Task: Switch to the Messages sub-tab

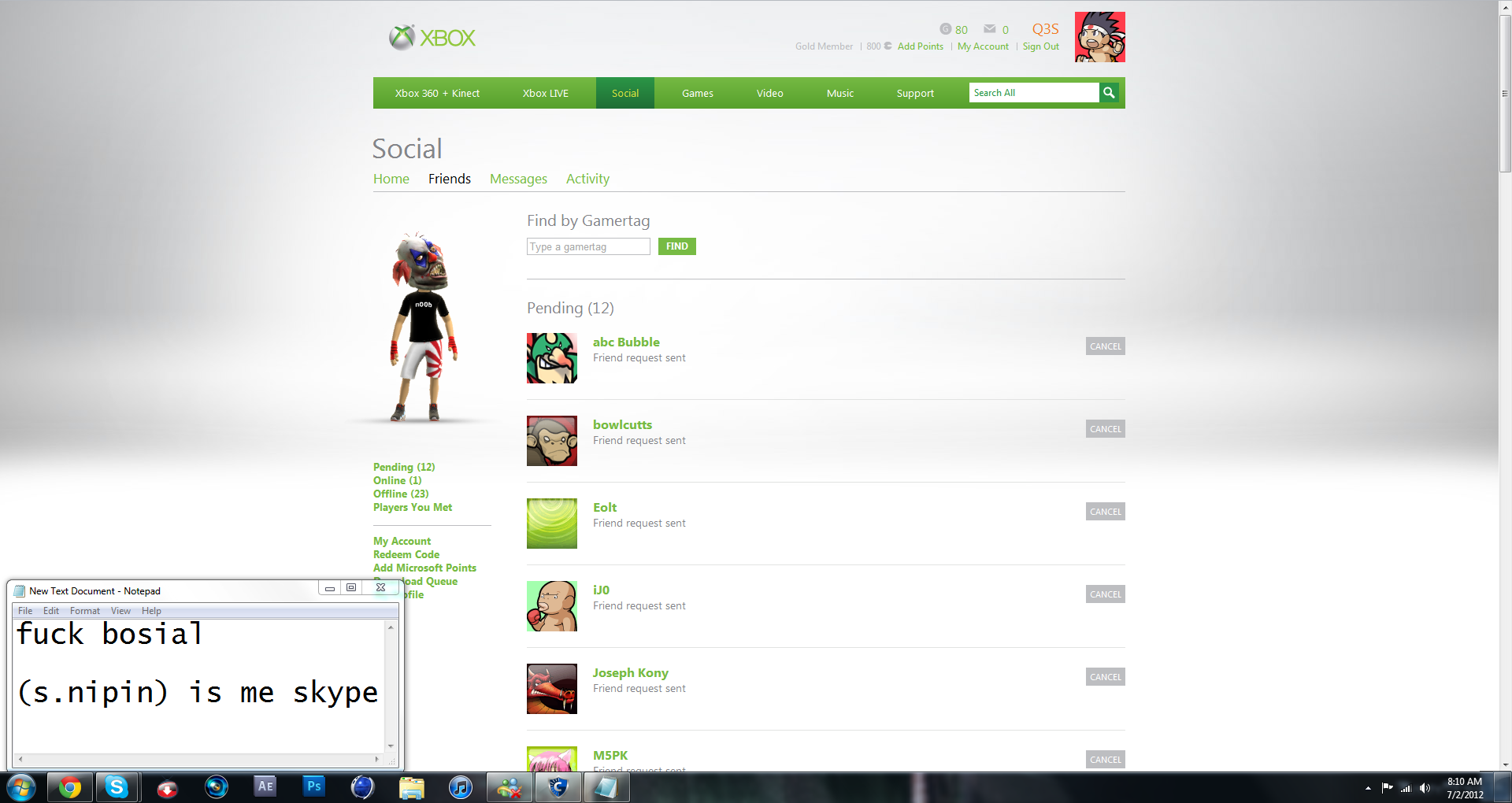Action: [x=518, y=179]
